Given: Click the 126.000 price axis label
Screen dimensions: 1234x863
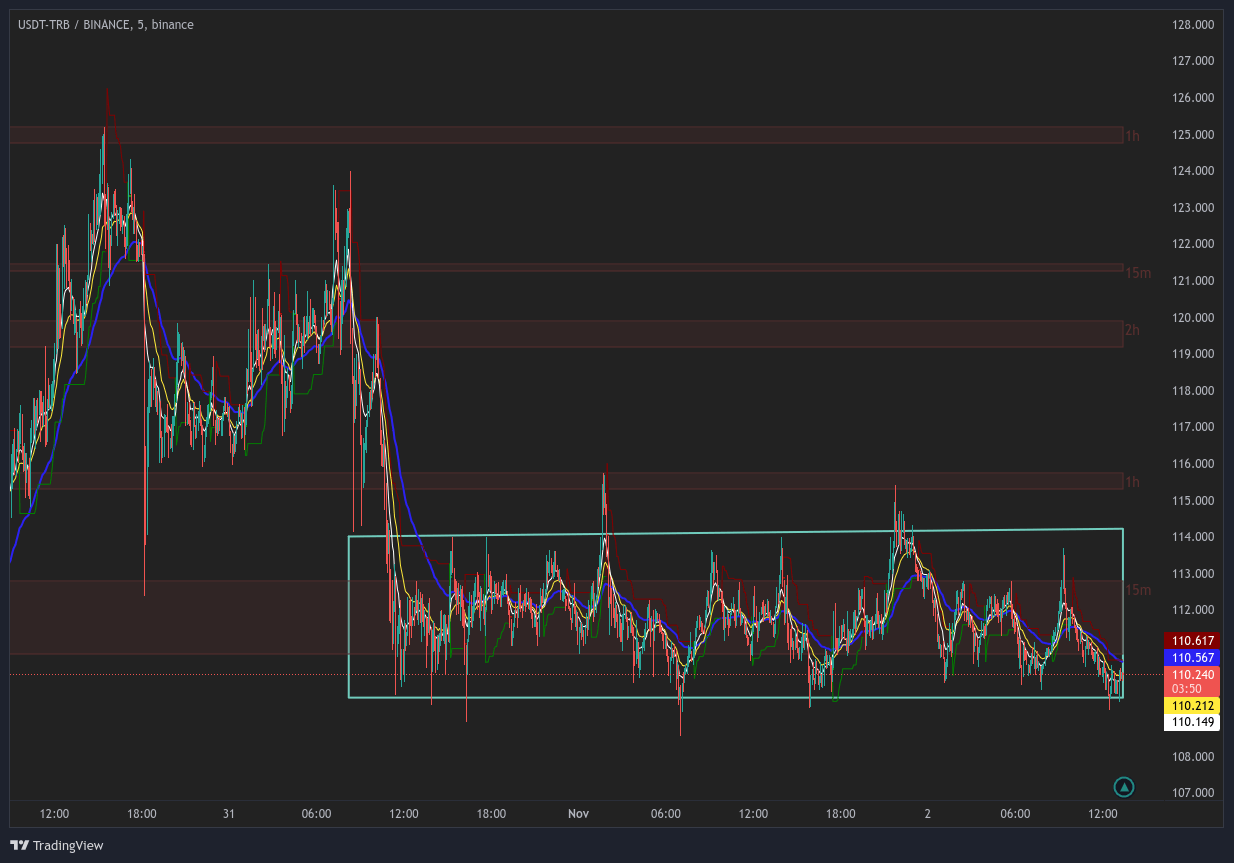Looking at the screenshot, I should [x=1191, y=98].
